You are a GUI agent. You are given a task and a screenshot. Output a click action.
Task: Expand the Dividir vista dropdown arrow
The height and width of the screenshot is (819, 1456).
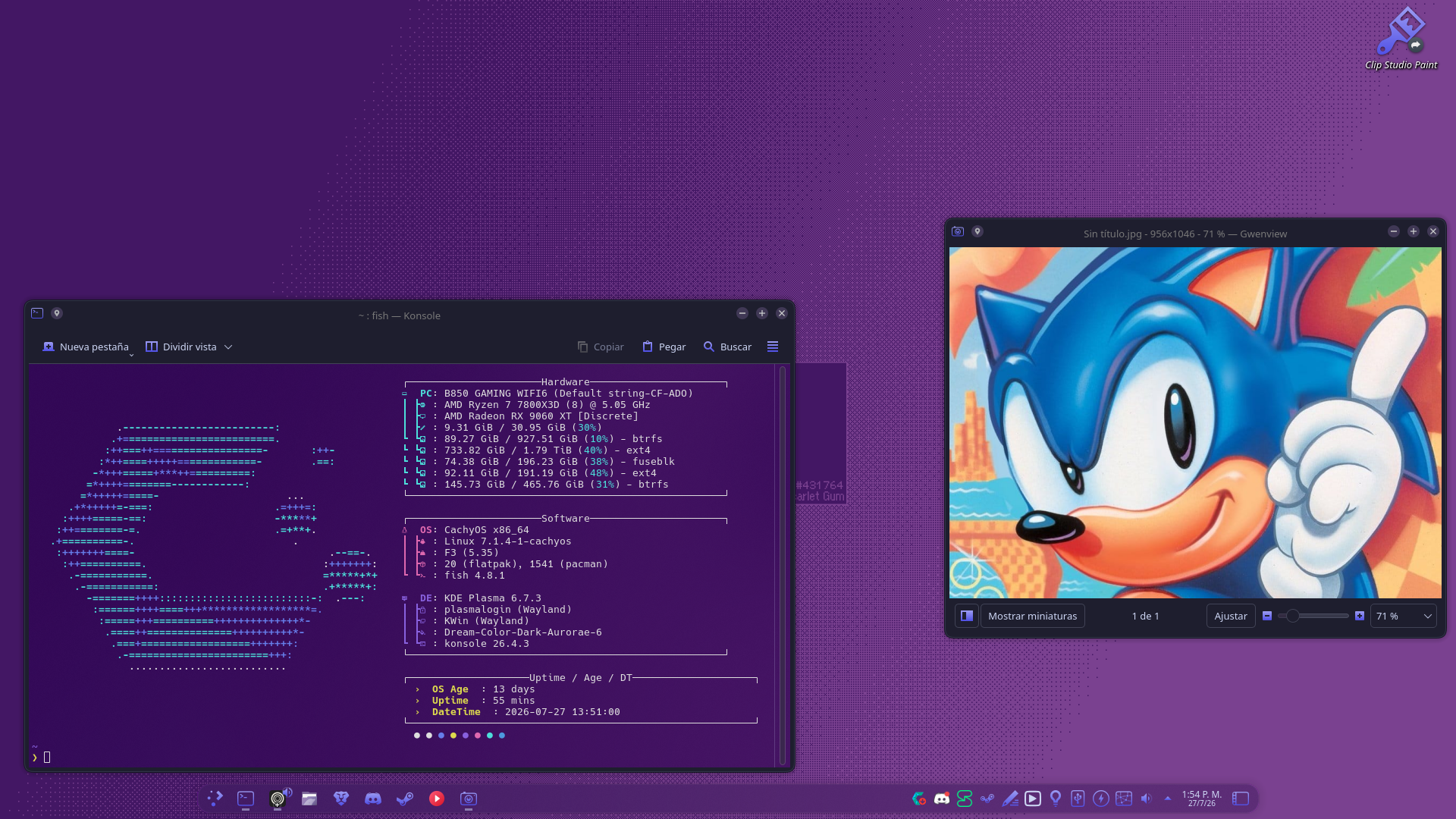pos(228,347)
